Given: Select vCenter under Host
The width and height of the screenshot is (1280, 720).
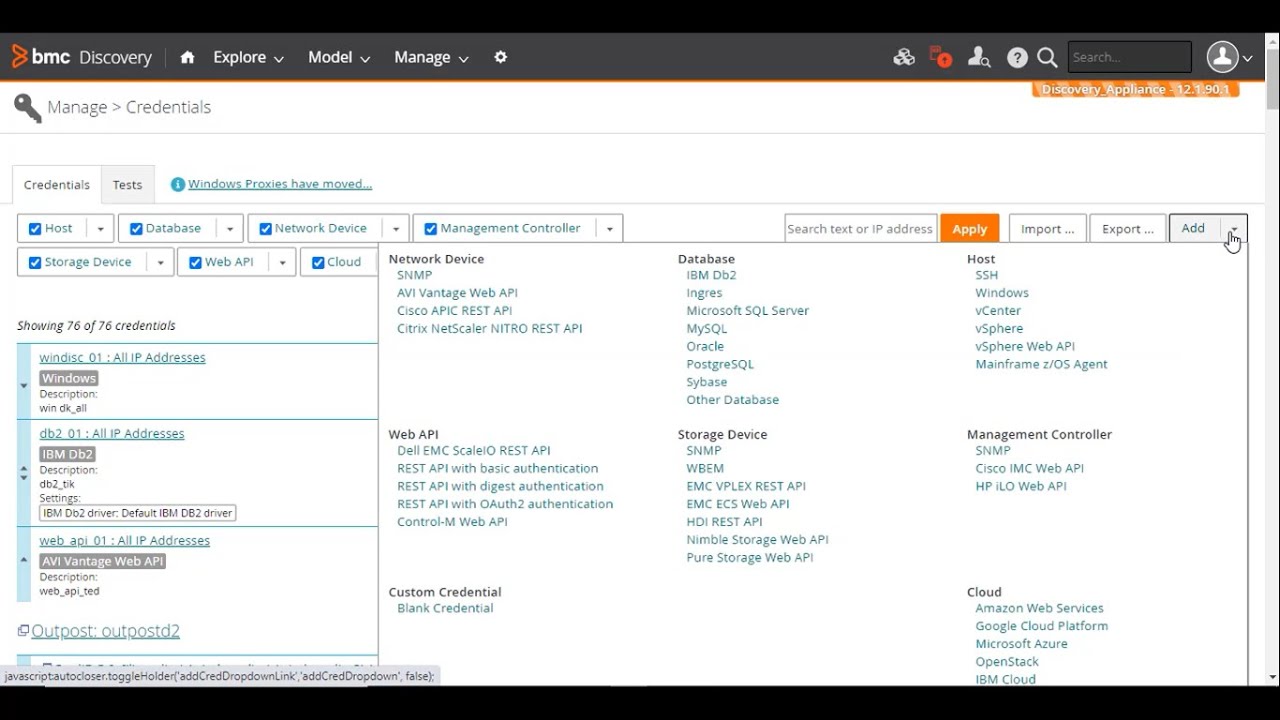Looking at the screenshot, I should tap(998, 311).
